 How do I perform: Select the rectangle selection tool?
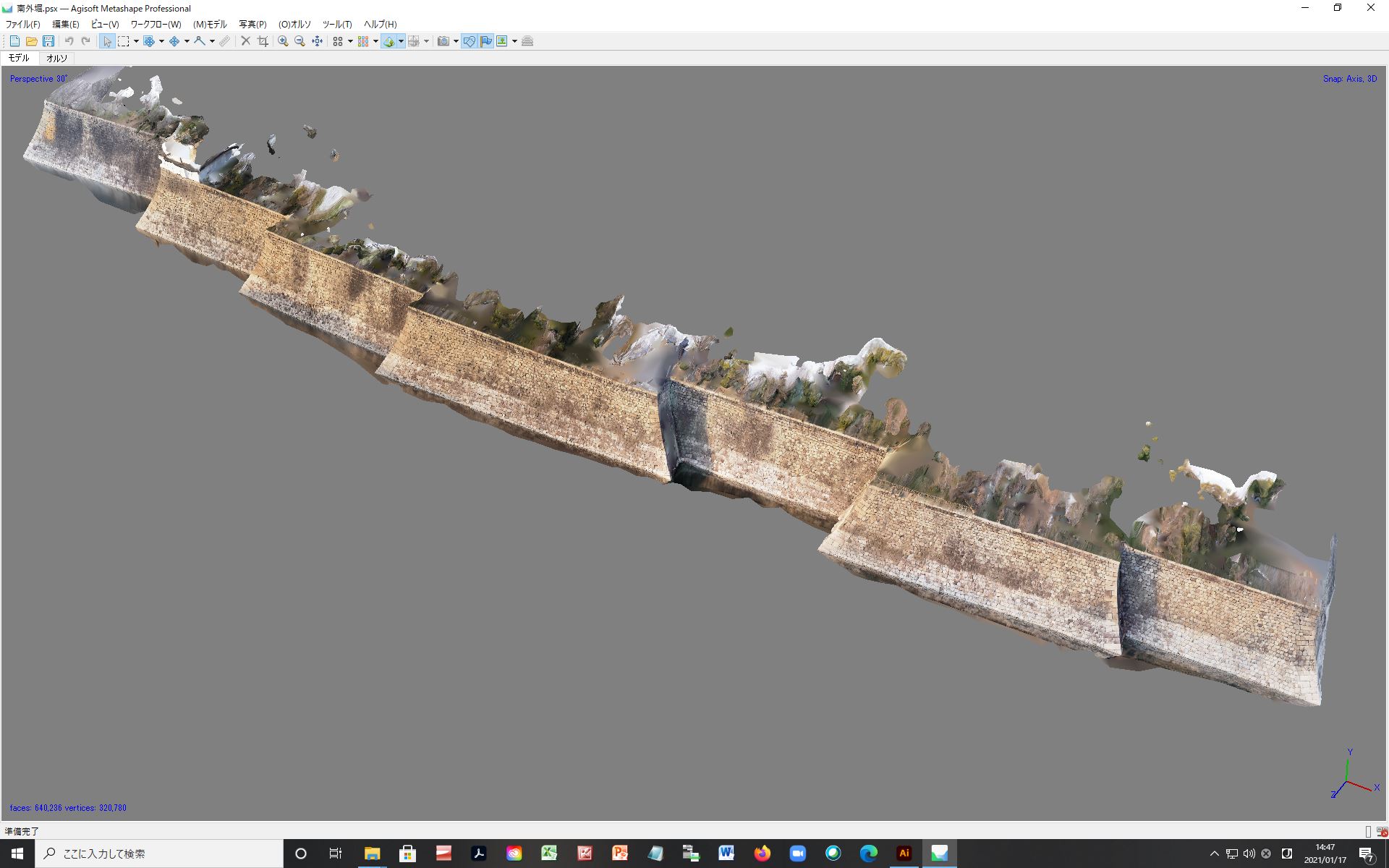pyautogui.click(x=124, y=41)
